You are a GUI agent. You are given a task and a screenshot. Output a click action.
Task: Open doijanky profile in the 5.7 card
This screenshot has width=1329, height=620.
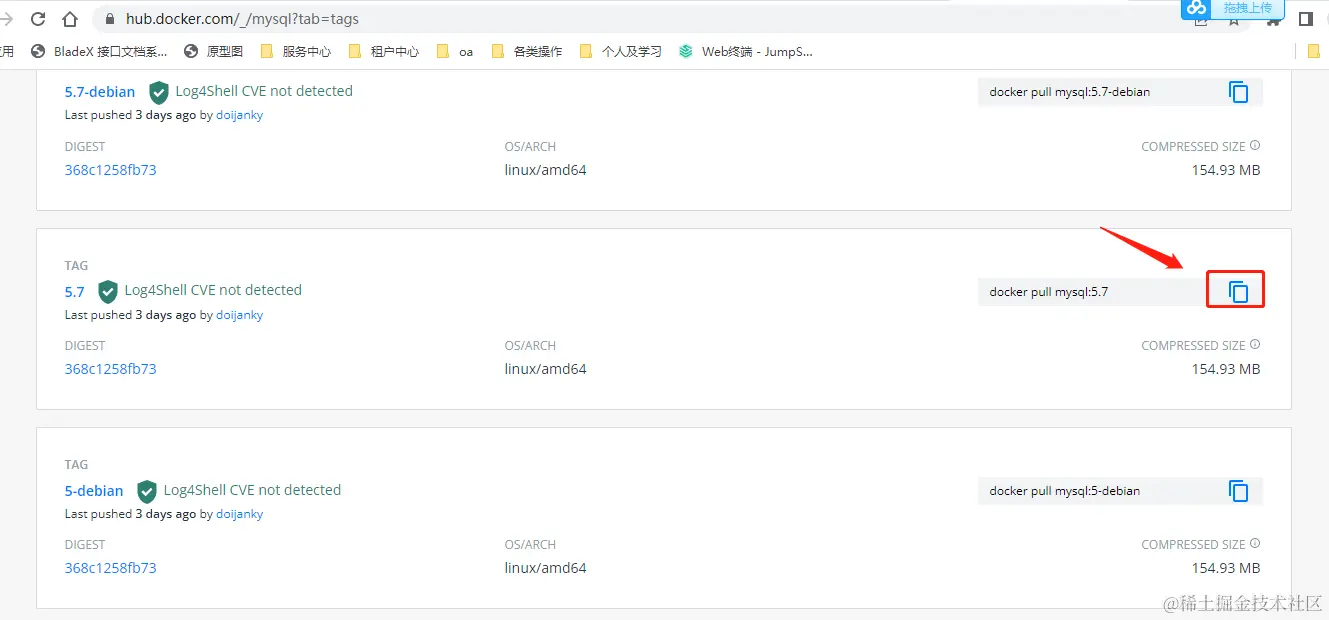[x=240, y=315]
